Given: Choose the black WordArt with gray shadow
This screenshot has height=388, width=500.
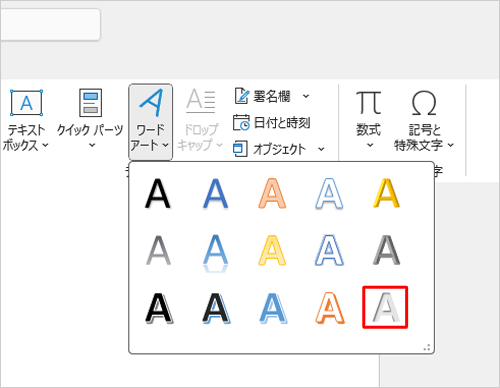Looking at the screenshot, I should pyautogui.click(x=159, y=308).
